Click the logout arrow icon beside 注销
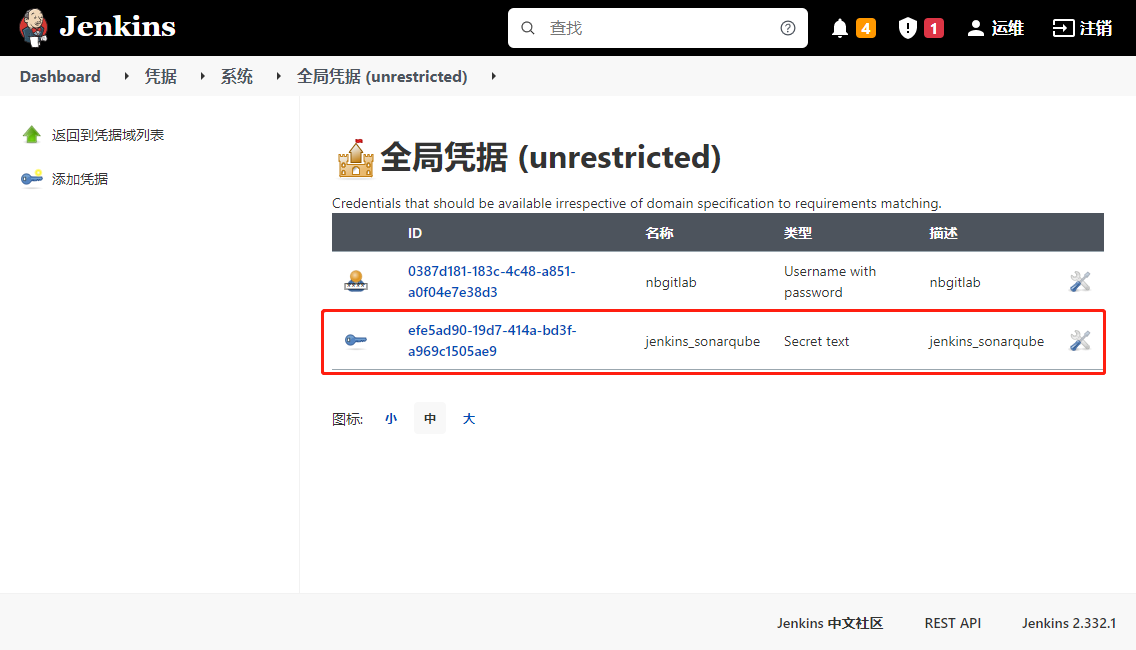Viewport: 1136px width, 650px height. [1063, 28]
